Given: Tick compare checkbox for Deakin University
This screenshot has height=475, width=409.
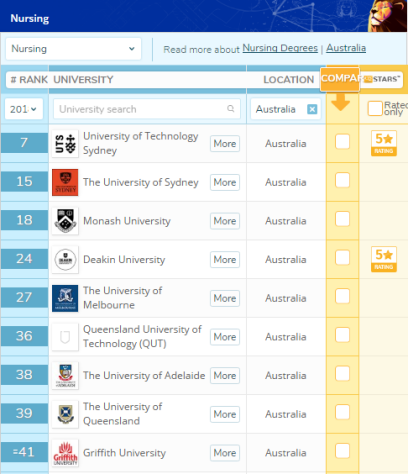Looking at the screenshot, I should [x=342, y=258].
